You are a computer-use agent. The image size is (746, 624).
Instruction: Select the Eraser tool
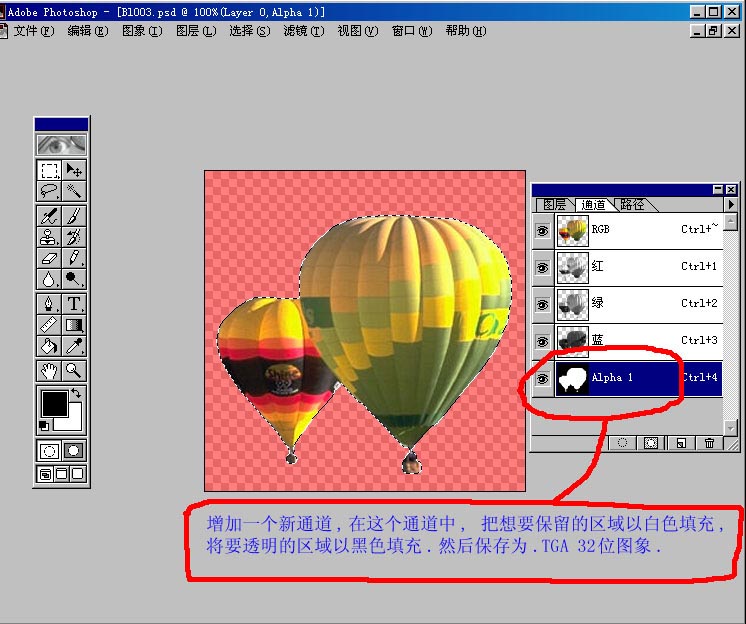click(49, 258)
